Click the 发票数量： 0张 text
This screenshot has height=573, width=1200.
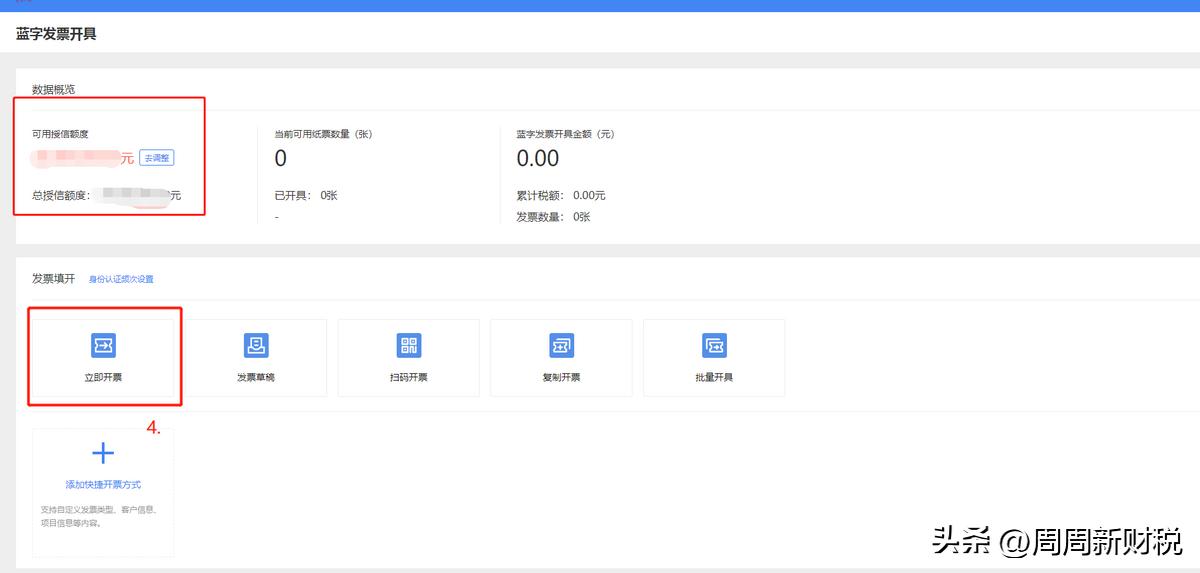click(x=553, y=216)
